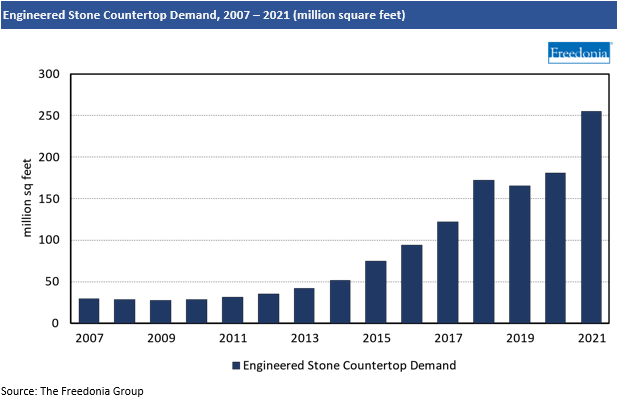Click the y-axis value 300
Screen dimensions: 617x404
pos(49,74)
